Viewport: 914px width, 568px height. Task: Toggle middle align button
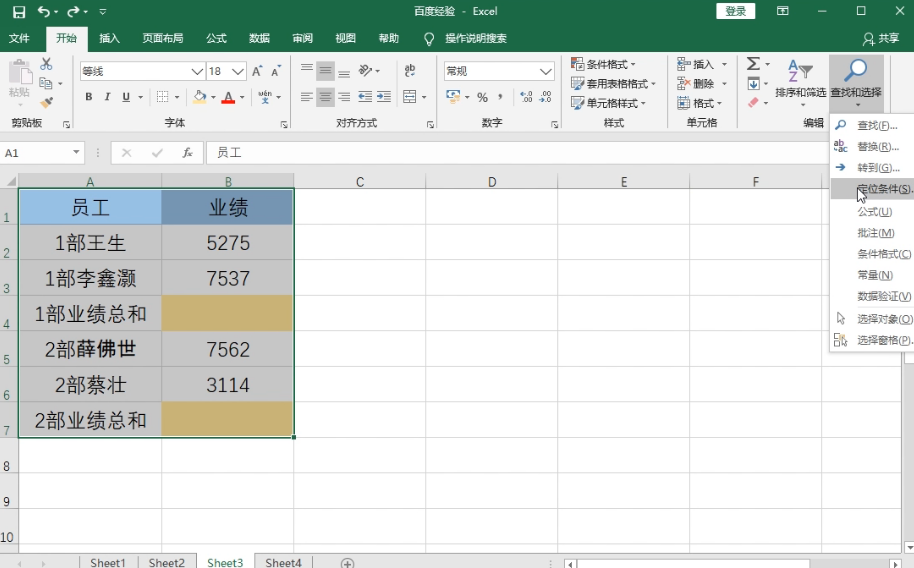pyautogui.click(x=325, y=71)
